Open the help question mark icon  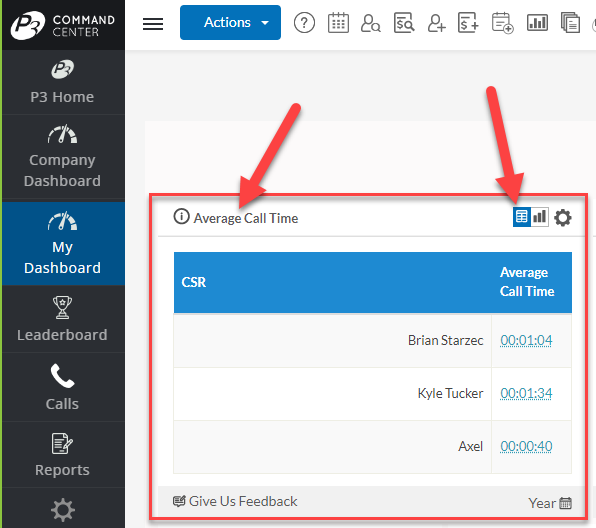click(x=304, y=23)
